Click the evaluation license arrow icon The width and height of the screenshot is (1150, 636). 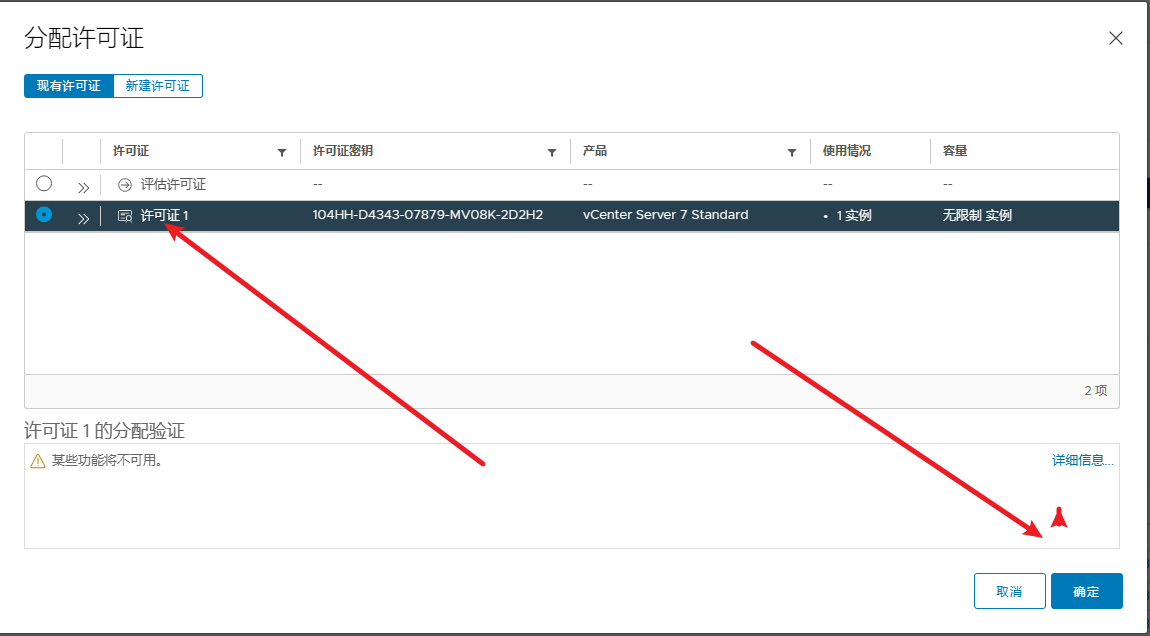tap(125, 185)
